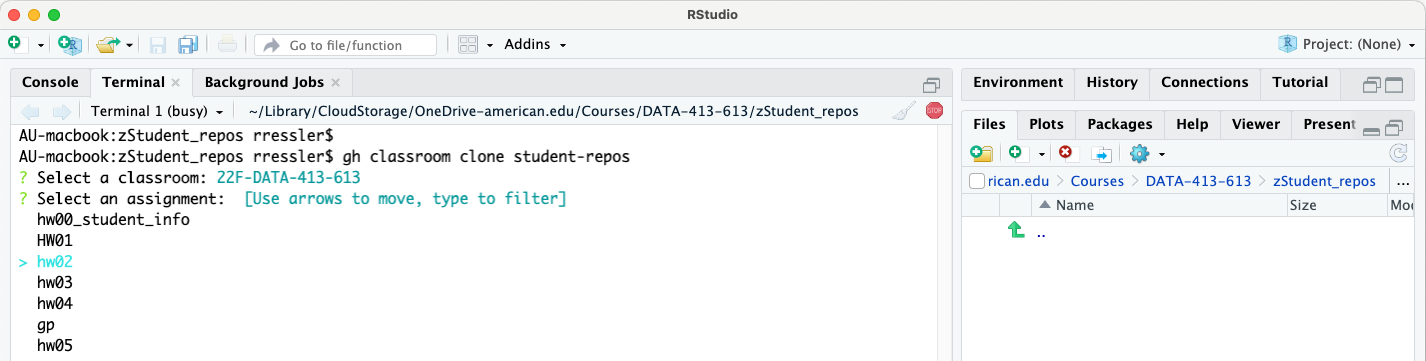
Task: Open the Terminal 1 (busy) dropdown
Action: 156,111
